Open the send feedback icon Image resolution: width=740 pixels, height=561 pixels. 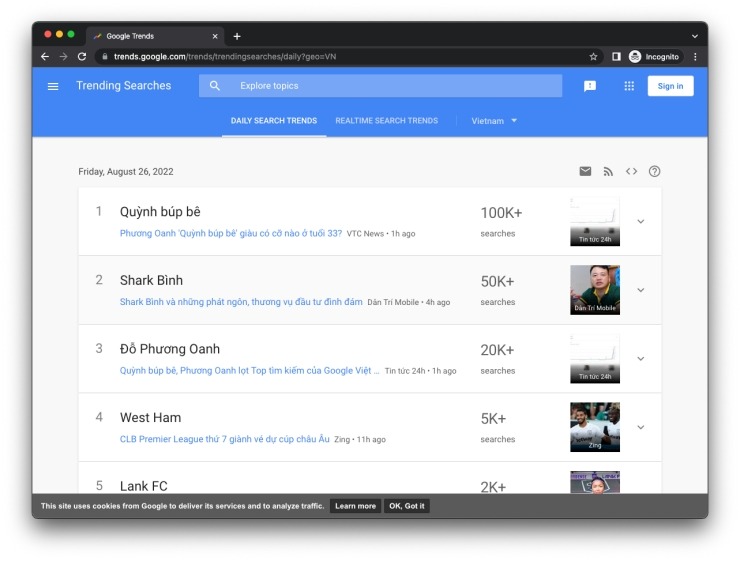pos(590,86)
